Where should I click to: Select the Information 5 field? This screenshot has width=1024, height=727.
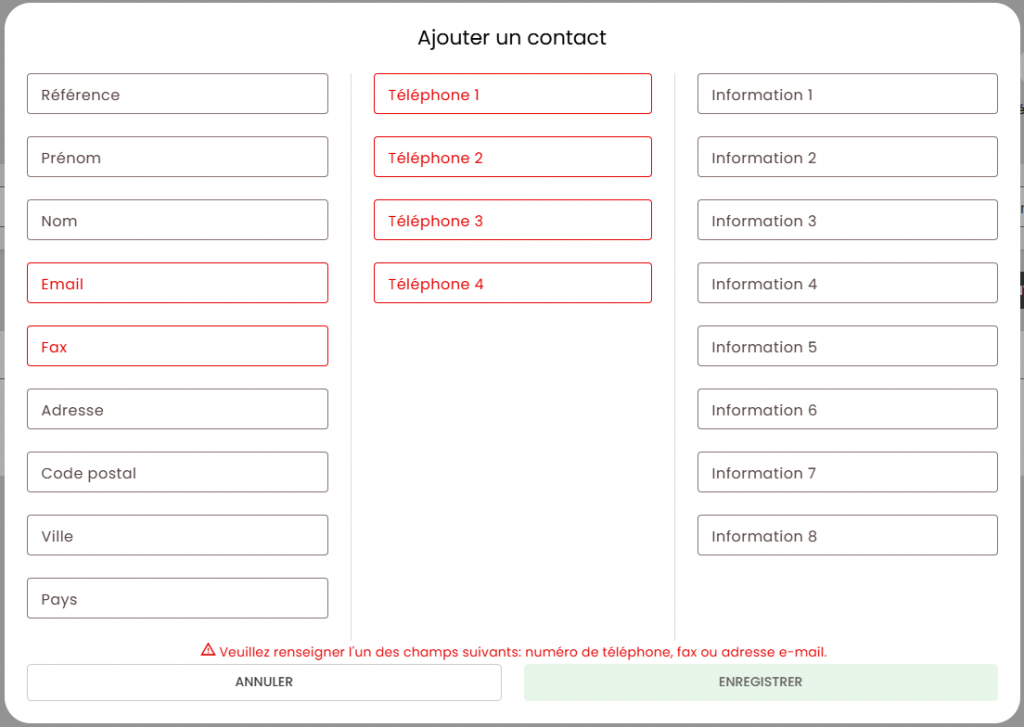point(847,346)
